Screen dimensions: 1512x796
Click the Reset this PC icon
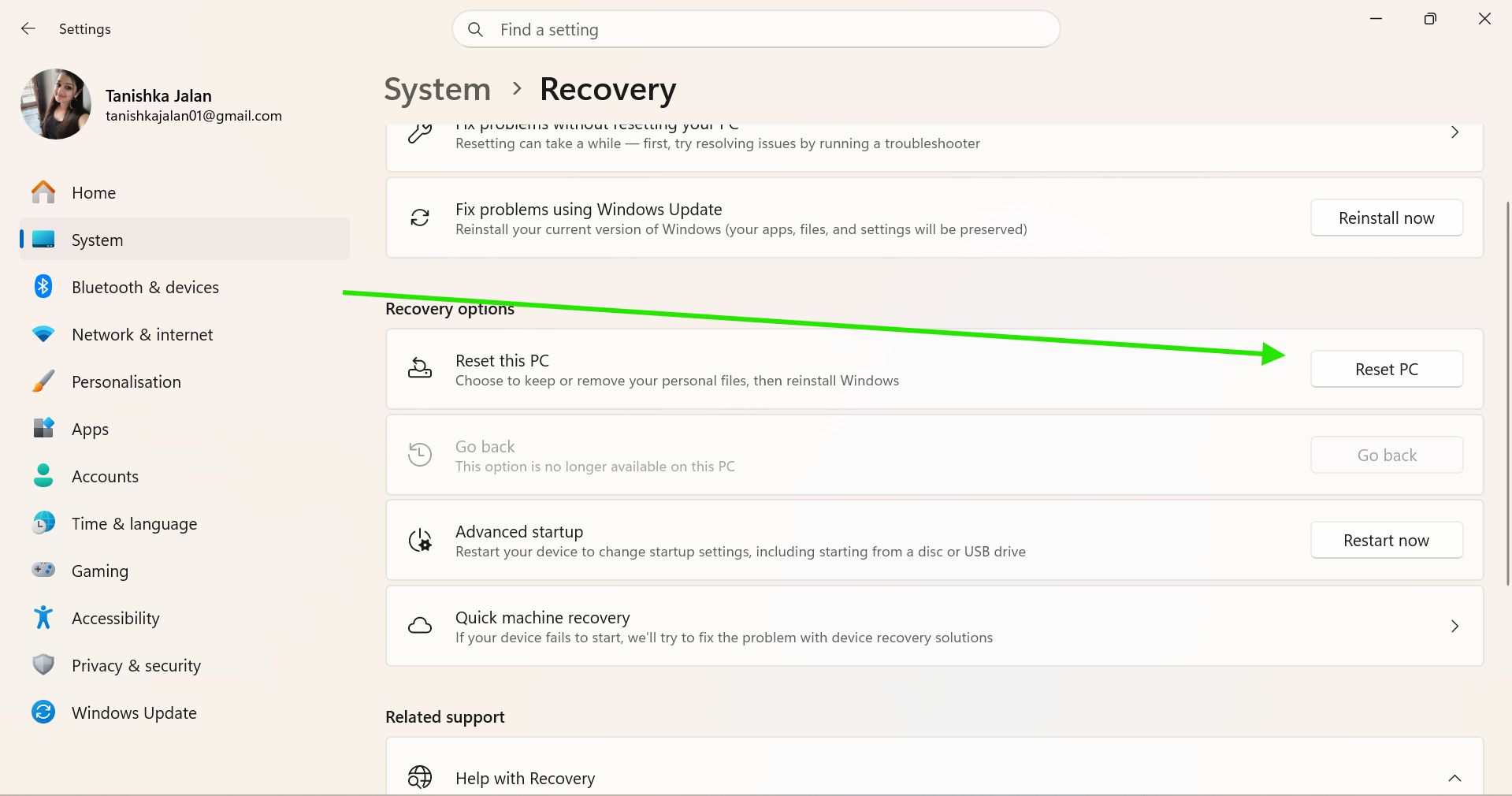coord(420,368)
